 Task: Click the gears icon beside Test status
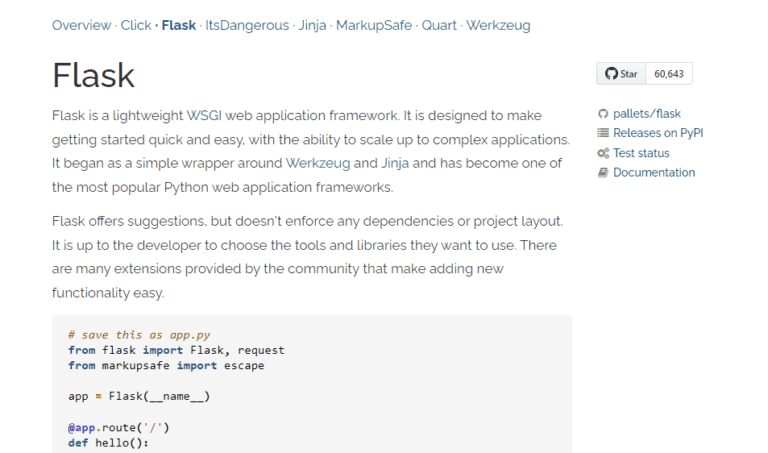pyautogui.click(x=603, y=153)
